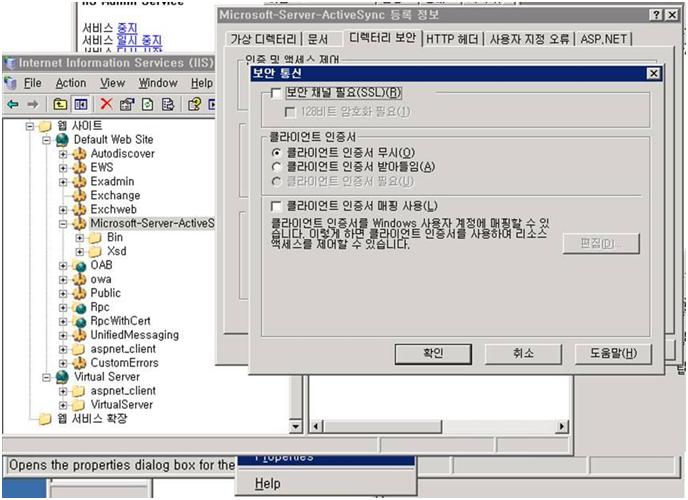Collapse the Default Web Site node
Screen dimensions: 688x500
pos(46,140)
